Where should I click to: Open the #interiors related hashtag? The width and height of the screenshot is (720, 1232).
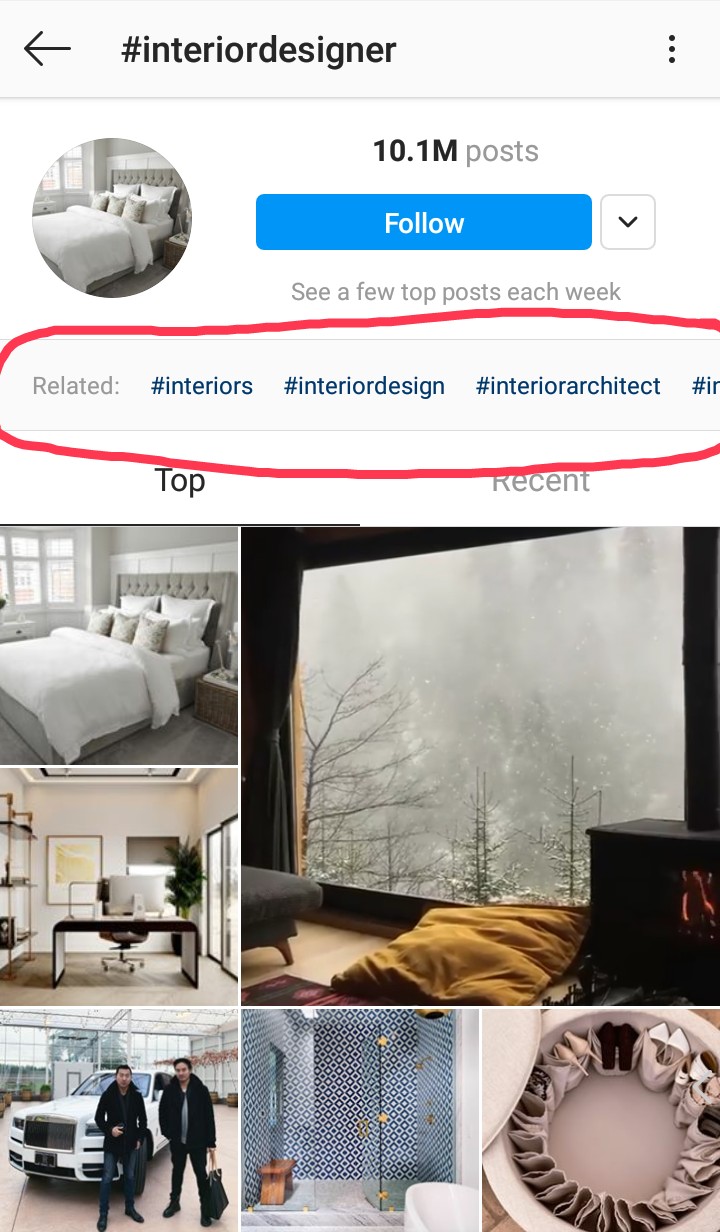coord(202,386)
